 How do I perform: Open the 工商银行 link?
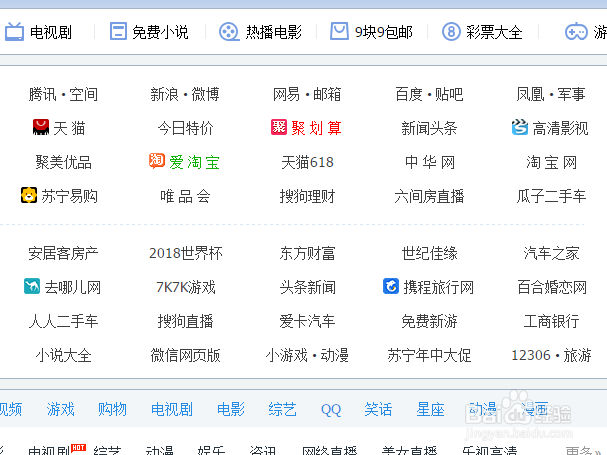[551, 321]
